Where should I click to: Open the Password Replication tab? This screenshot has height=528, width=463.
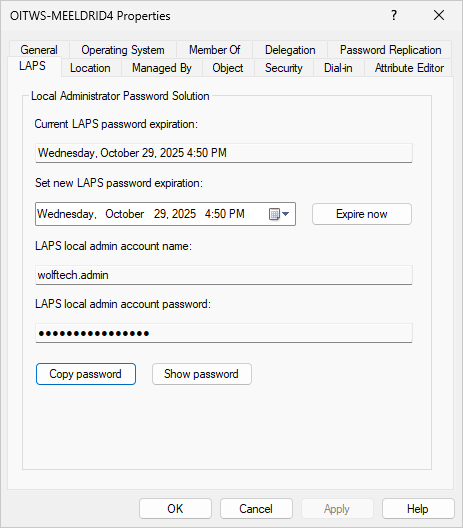click(390, 50)
